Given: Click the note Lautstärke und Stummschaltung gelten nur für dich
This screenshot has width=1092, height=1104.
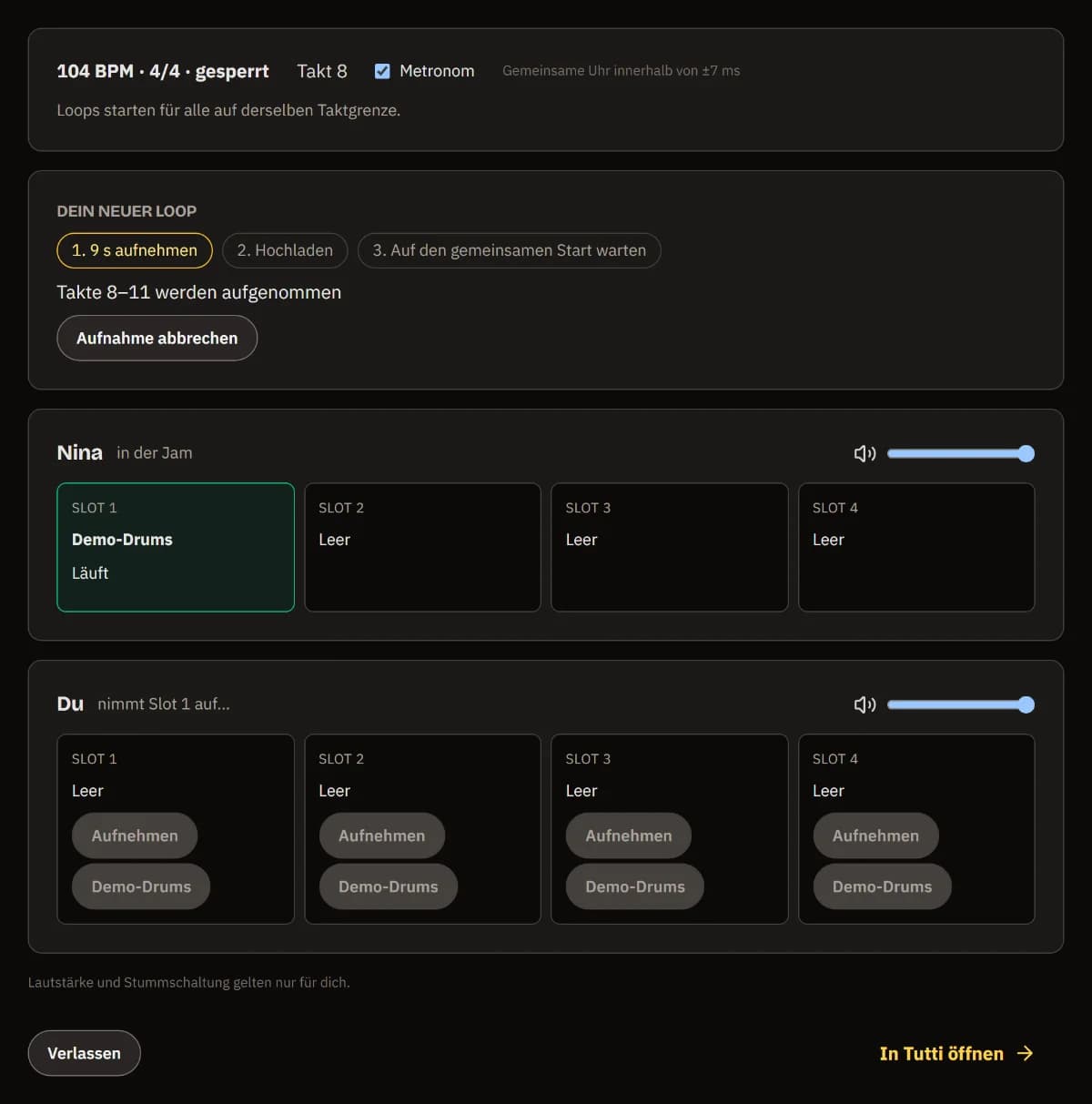Looking at the screenshot, I should click(x=189, y=983).
